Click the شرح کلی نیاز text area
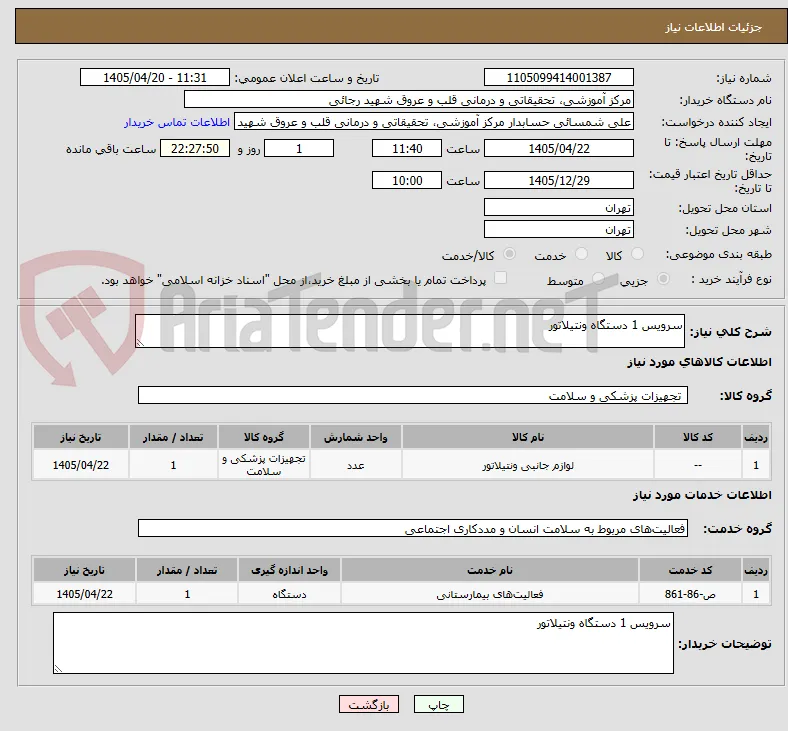The image size is (788, 731). [410, 331]
